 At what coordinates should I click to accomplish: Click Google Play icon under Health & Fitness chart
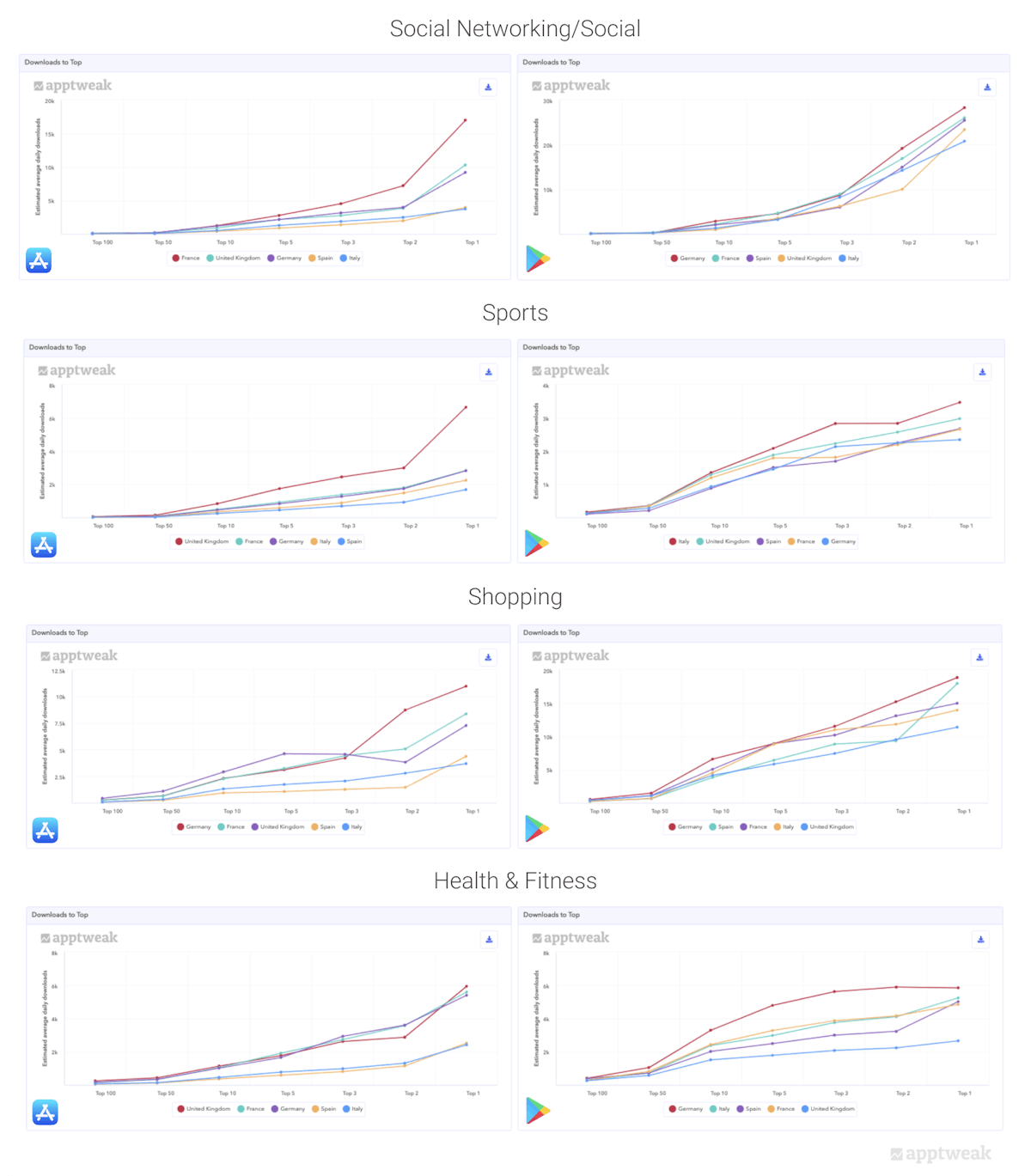pos(538,1111)
